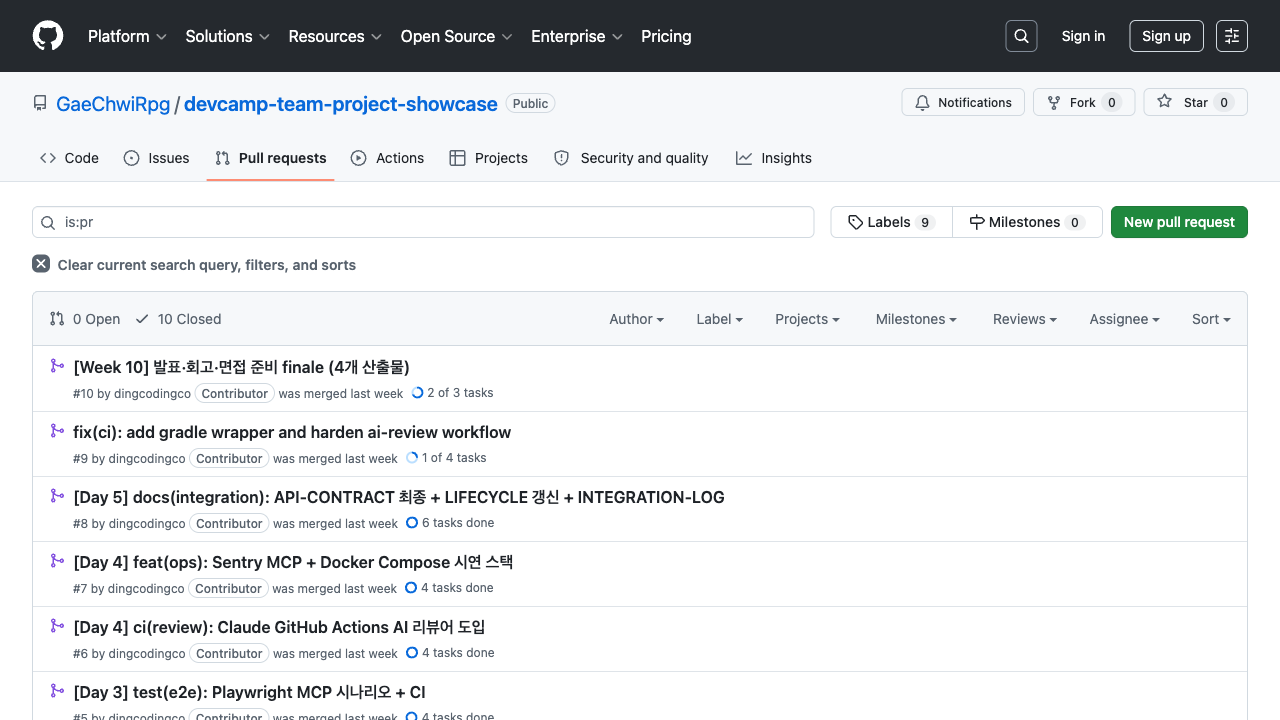
Task: Click the GitHub logo icon
Action: tap(48, 36)
